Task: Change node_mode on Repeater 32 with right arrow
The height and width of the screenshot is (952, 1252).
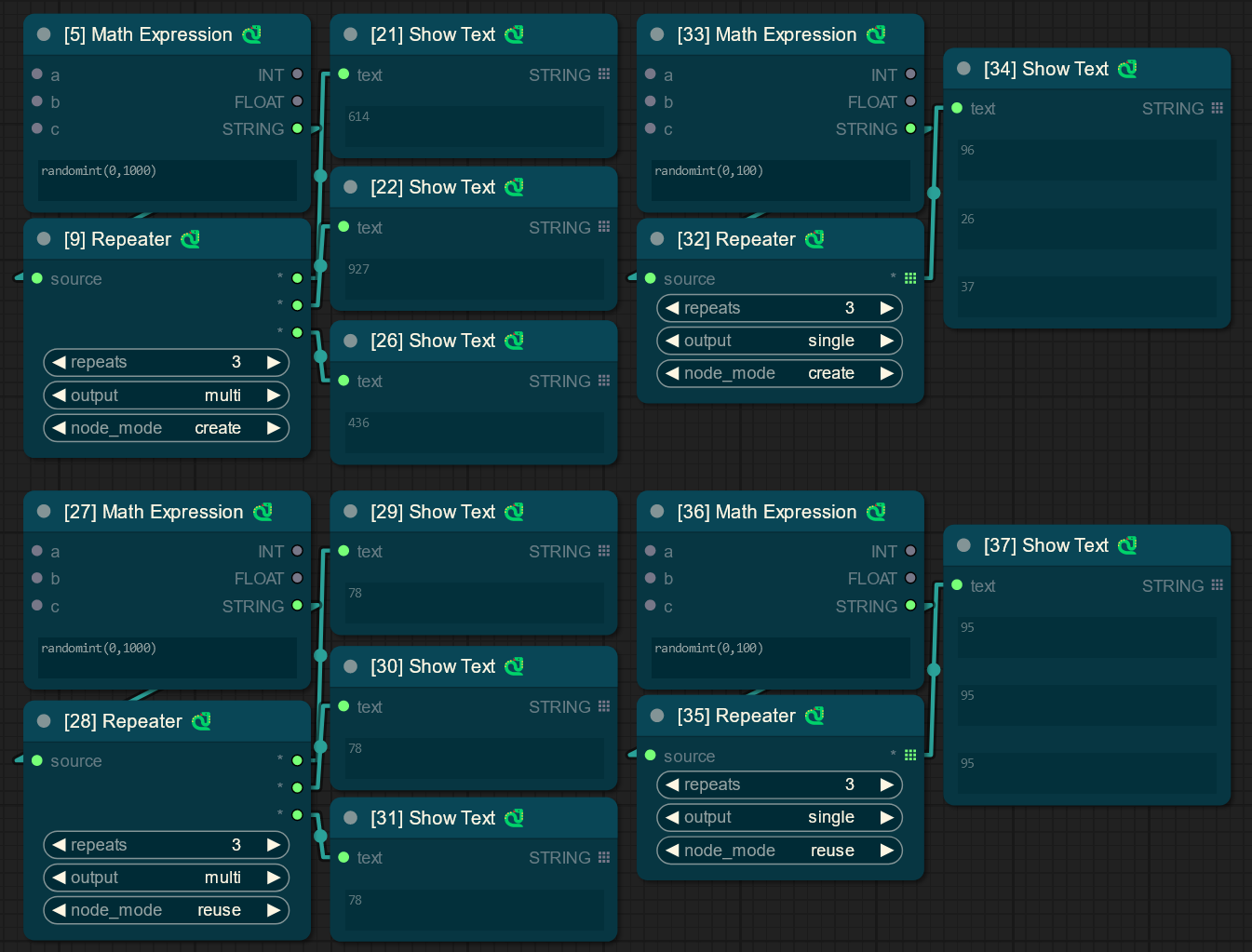Action: 887,373
